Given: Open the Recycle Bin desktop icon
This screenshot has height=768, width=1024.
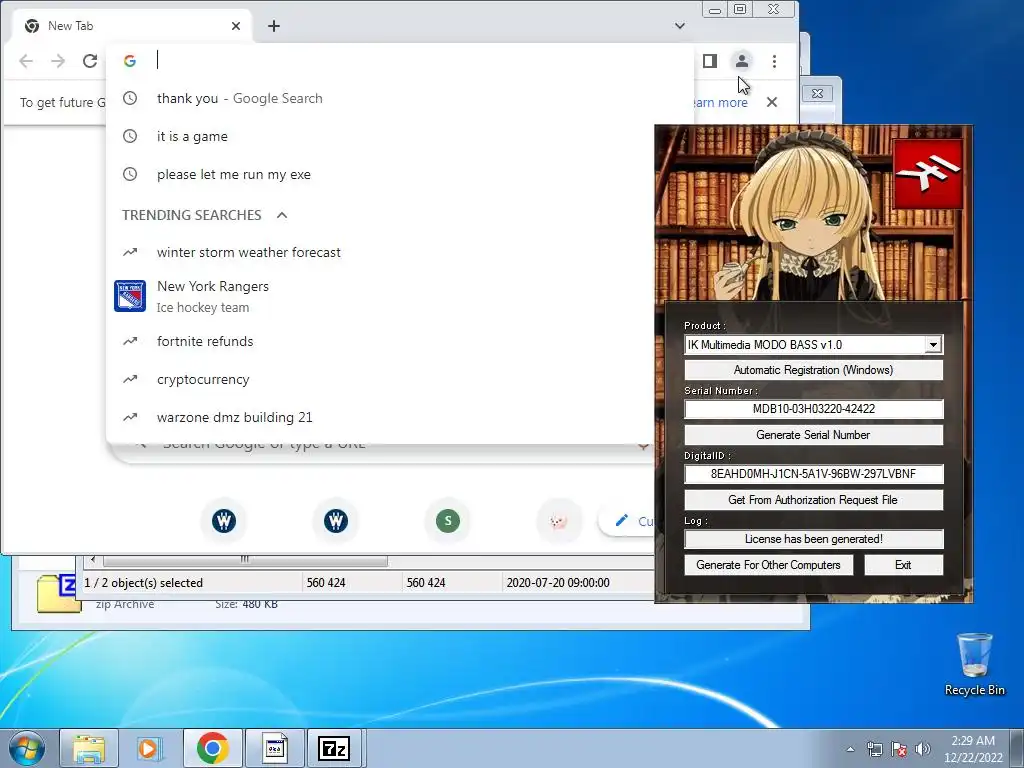Looking at the screenshot, I should click(974, 664).
